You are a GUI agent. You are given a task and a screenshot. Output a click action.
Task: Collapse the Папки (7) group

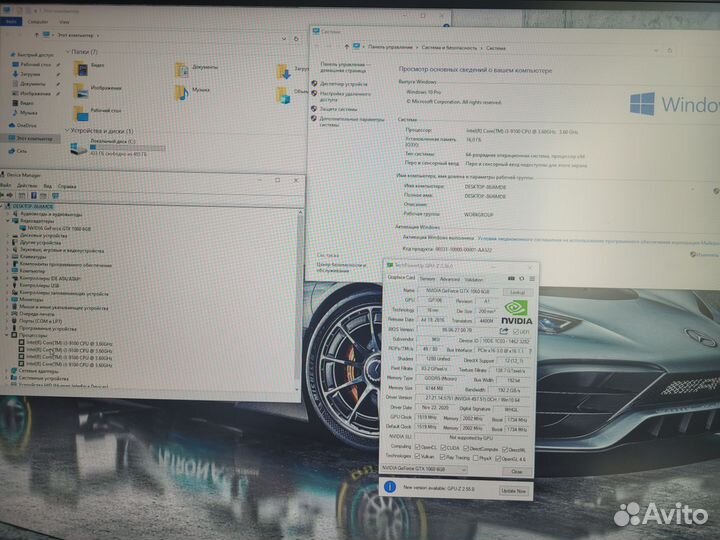point(68,51)
